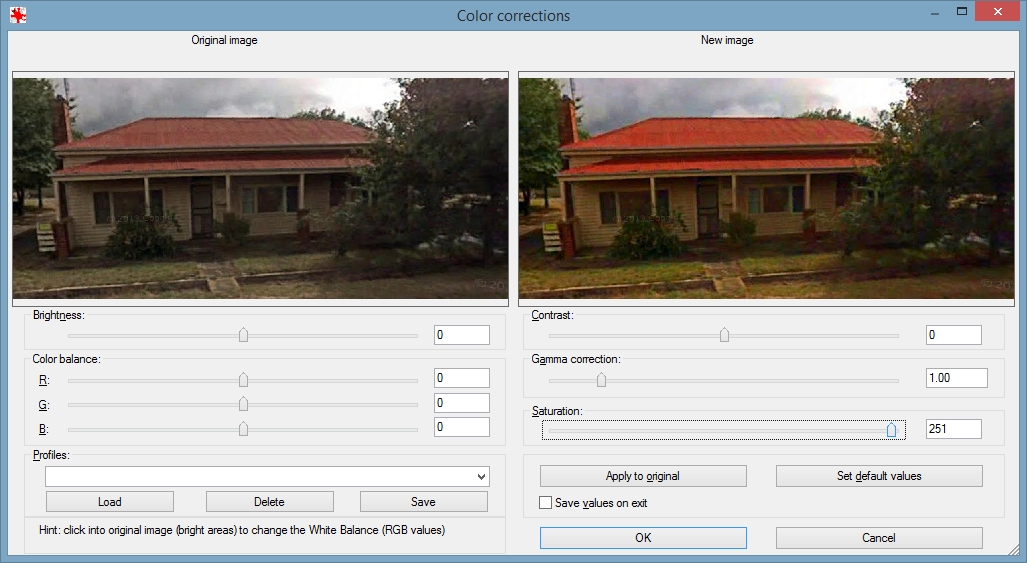The width and height of the screenshot is (1027, 563).
Task: Click the Gamma correction slider handle
Action: (x=601, y=379)
